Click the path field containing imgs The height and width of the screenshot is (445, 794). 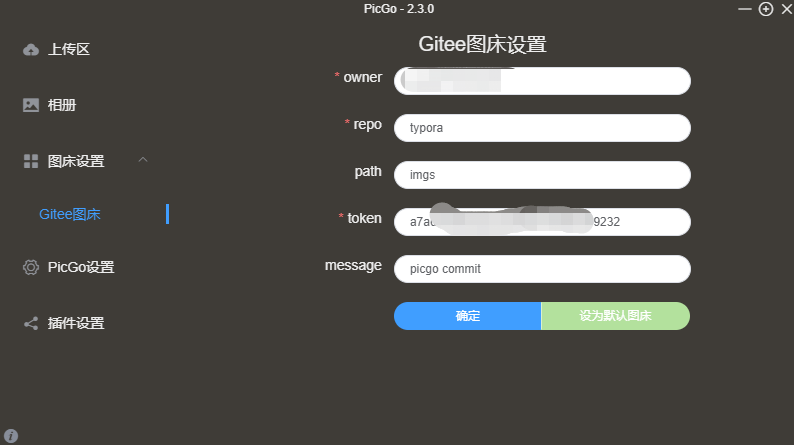542,175
